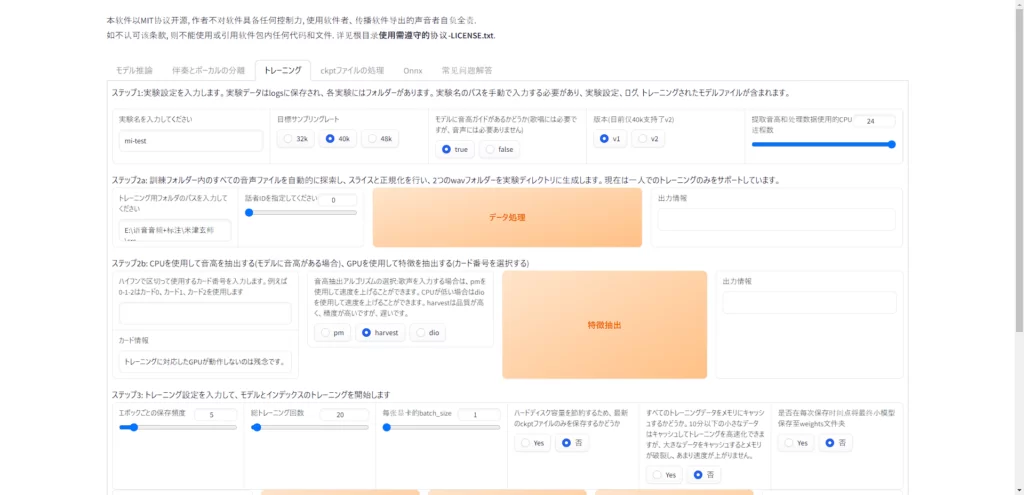The width and height of the screenshot is (1024, 495).
Task: Open the Onnx tab
Action: pyautogui.click(x=412, y=70)
